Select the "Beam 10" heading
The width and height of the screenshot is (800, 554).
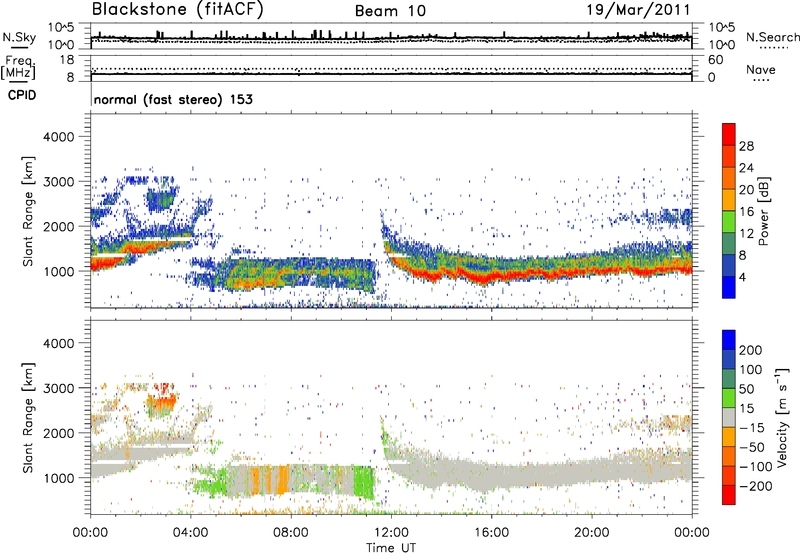[x=390, y=11]
